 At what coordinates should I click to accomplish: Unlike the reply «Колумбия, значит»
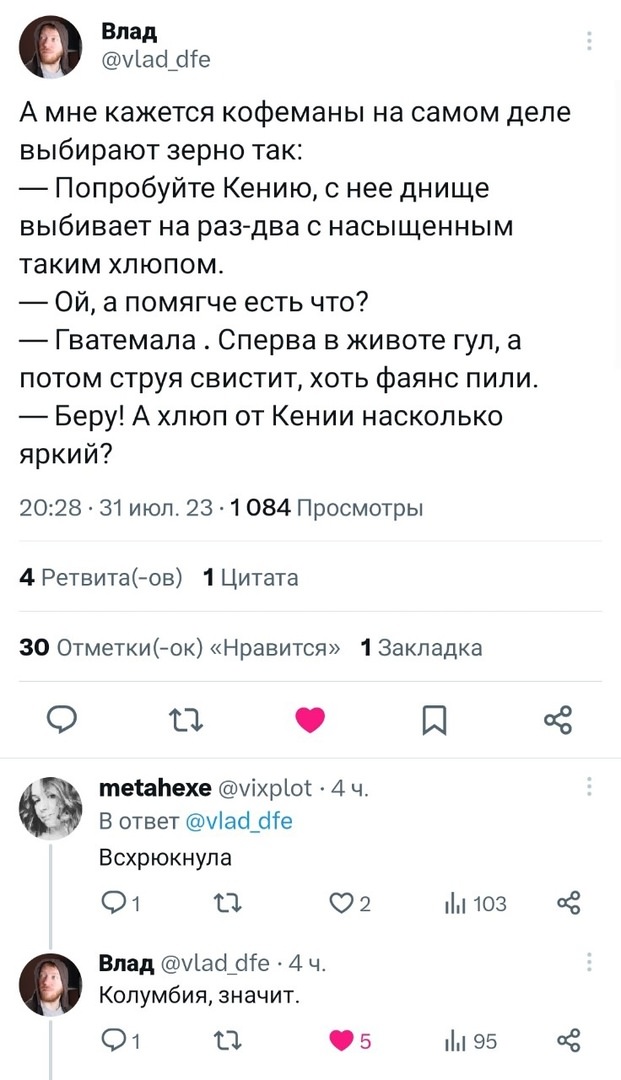[340, 1040]
